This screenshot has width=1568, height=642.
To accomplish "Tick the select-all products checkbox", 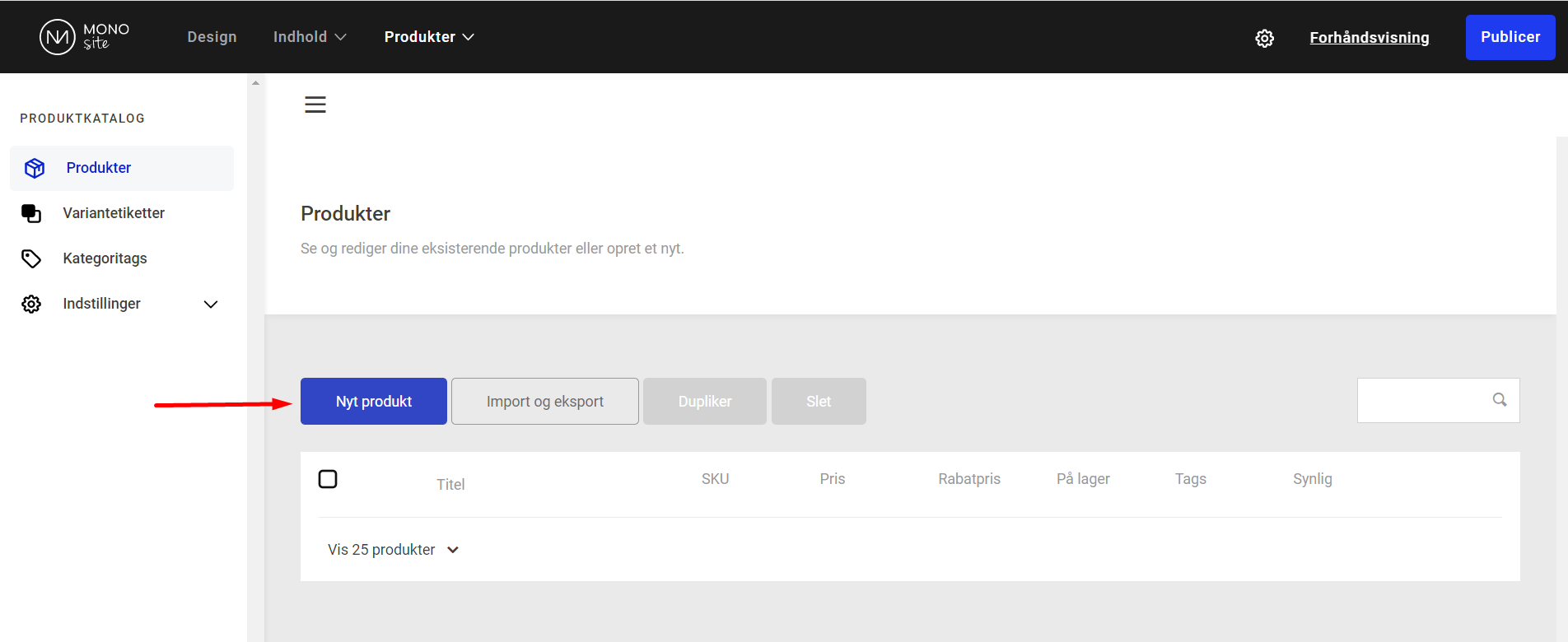I will tap(328, 479).
